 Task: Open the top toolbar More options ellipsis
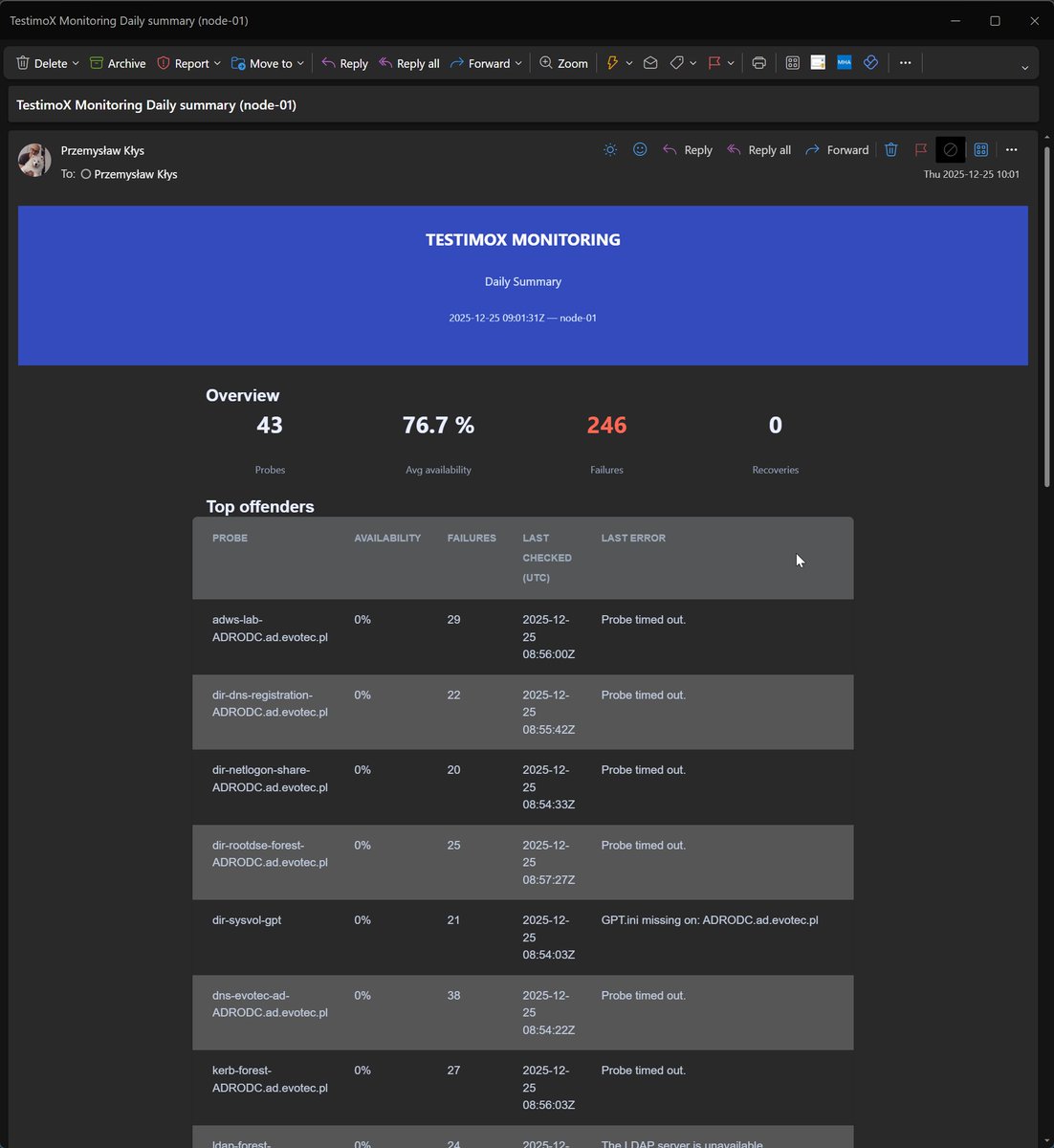point(906,63)
